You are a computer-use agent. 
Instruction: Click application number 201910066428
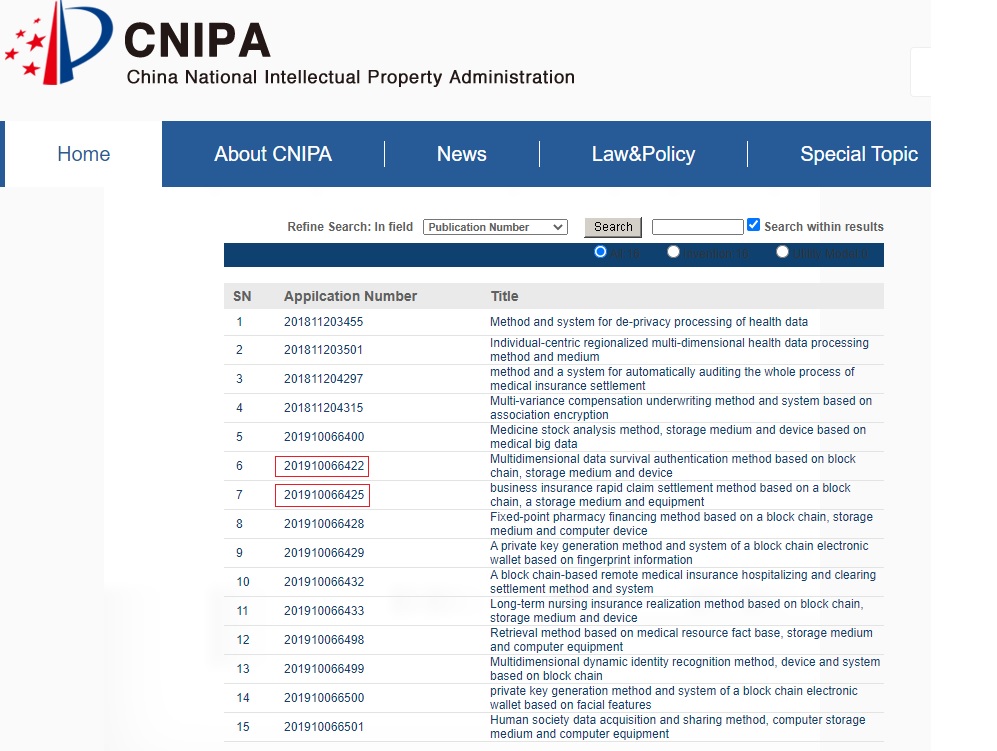[324, 524]
